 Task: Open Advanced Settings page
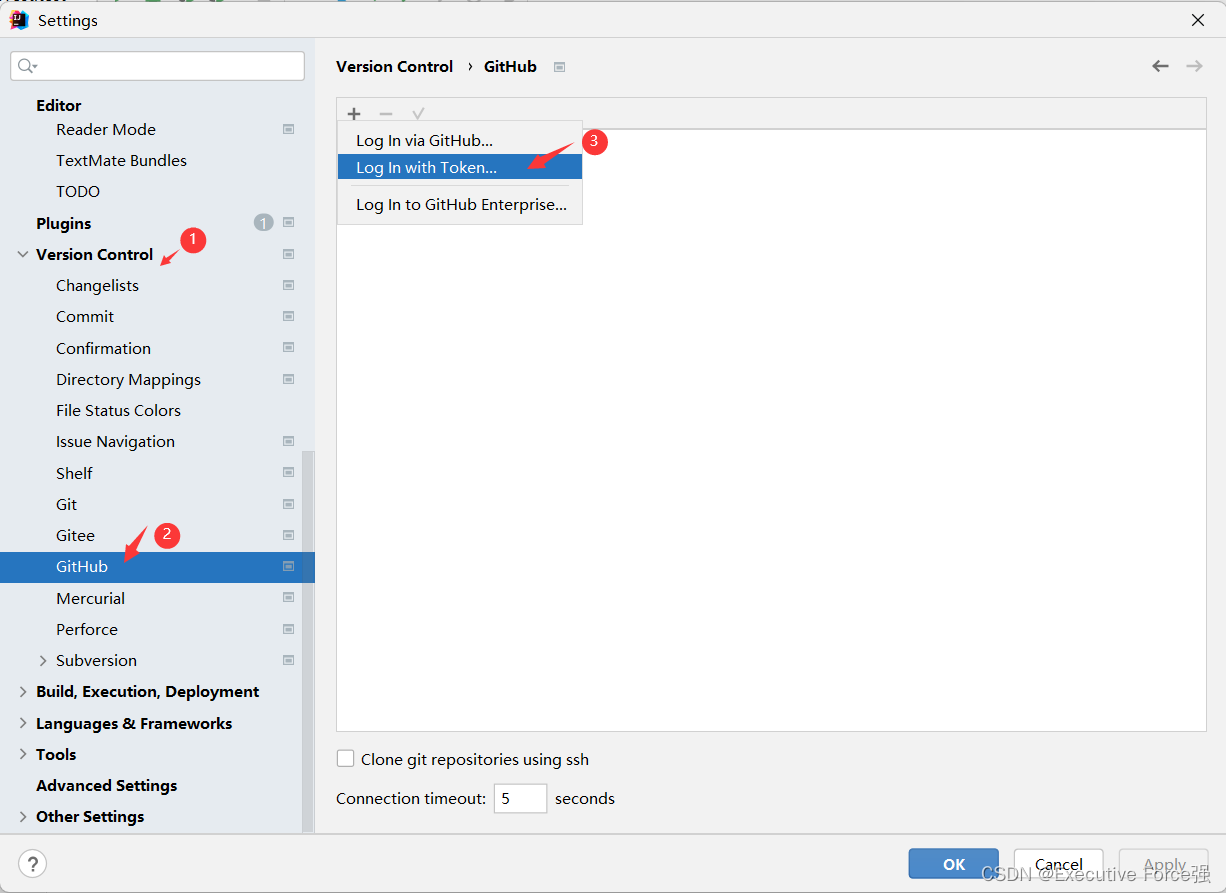click(x=106, y=785)
